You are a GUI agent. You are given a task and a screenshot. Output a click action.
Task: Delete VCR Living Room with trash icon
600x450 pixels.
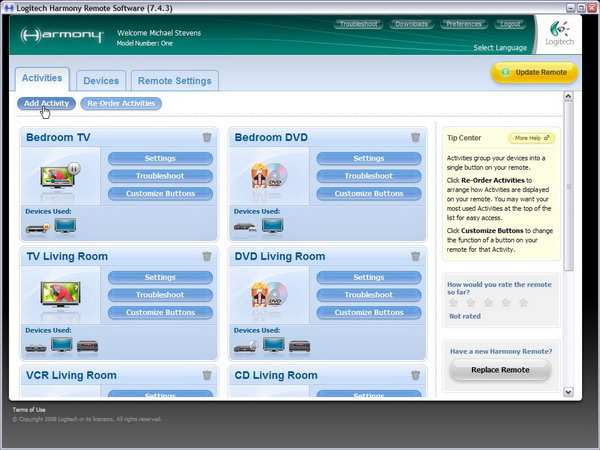[207, 375]
